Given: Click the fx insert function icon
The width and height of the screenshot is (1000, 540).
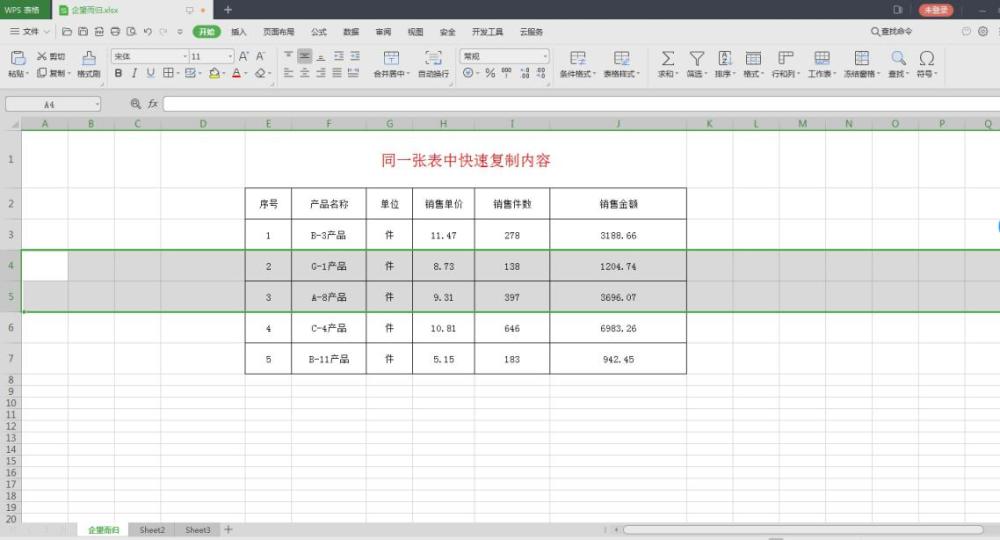Looking at the screenshot, I should [x=152, y=103].
